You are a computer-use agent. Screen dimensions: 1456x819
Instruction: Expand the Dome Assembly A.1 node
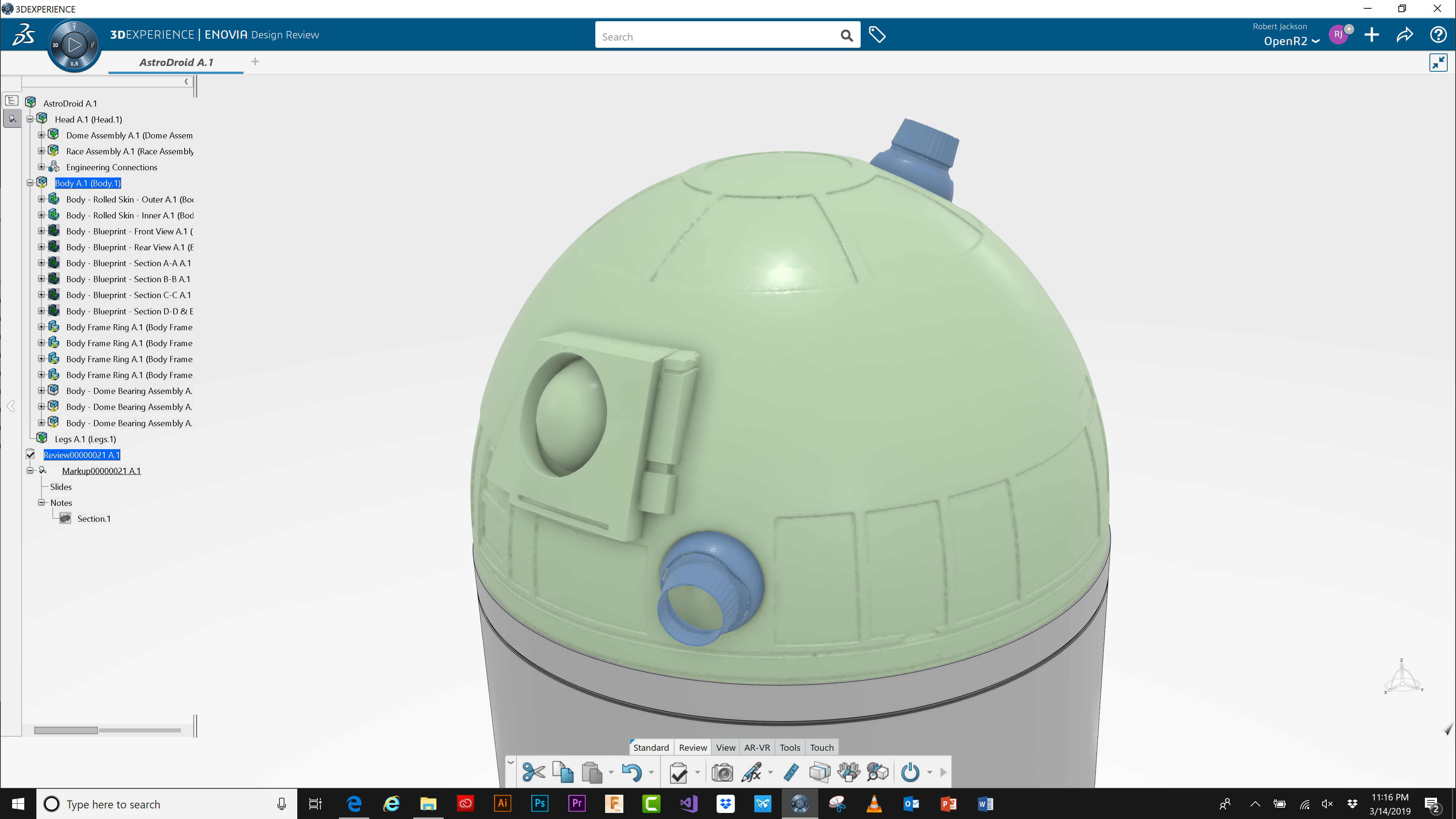(x=41, y=135)
